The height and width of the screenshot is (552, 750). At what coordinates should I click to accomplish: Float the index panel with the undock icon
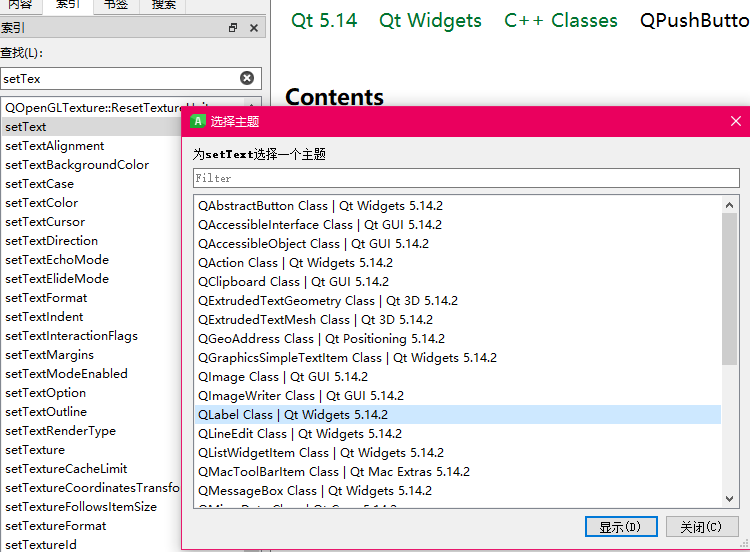[233, 28]
